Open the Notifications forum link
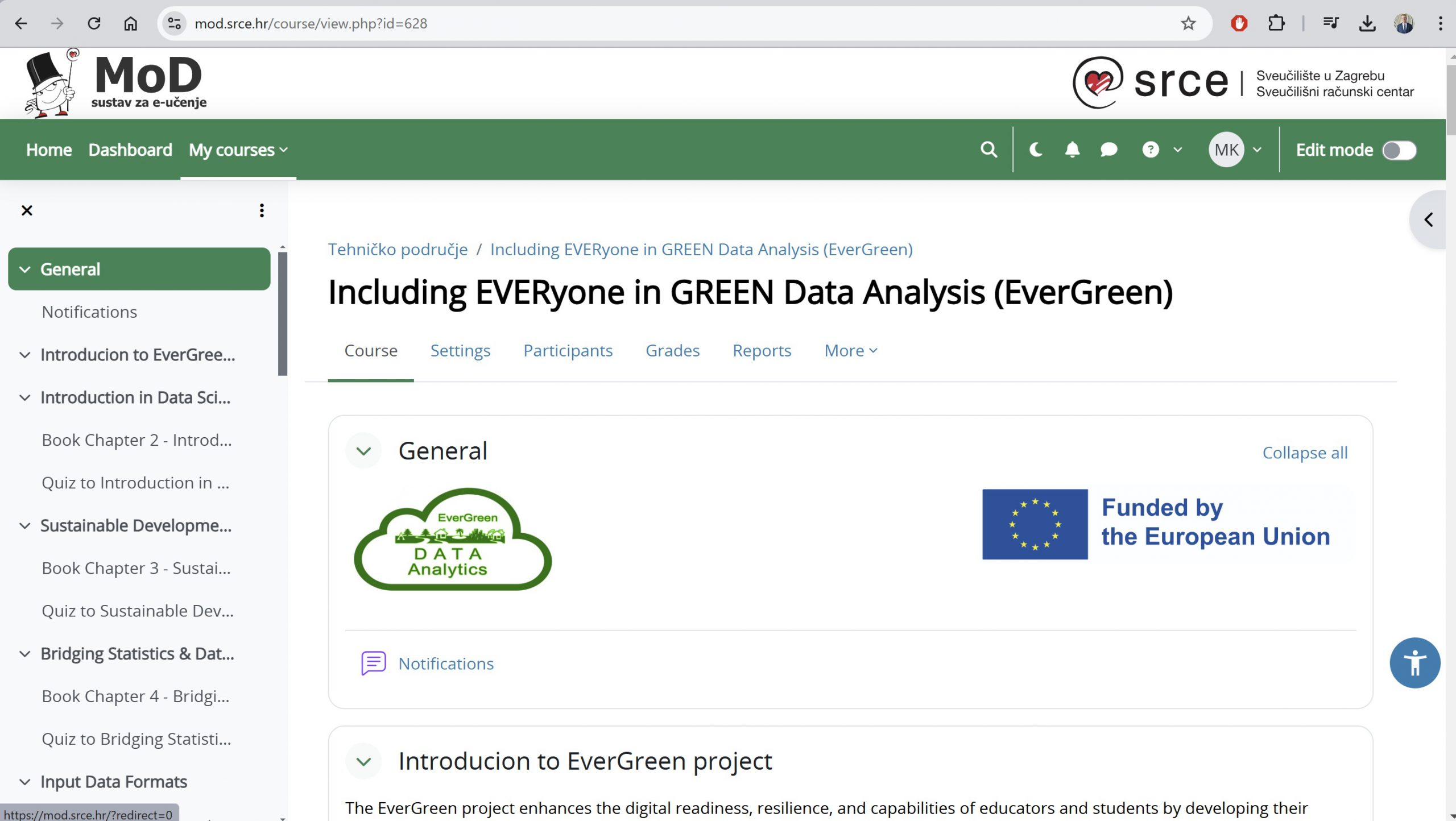1456x821 pixels. pos(446,664)
